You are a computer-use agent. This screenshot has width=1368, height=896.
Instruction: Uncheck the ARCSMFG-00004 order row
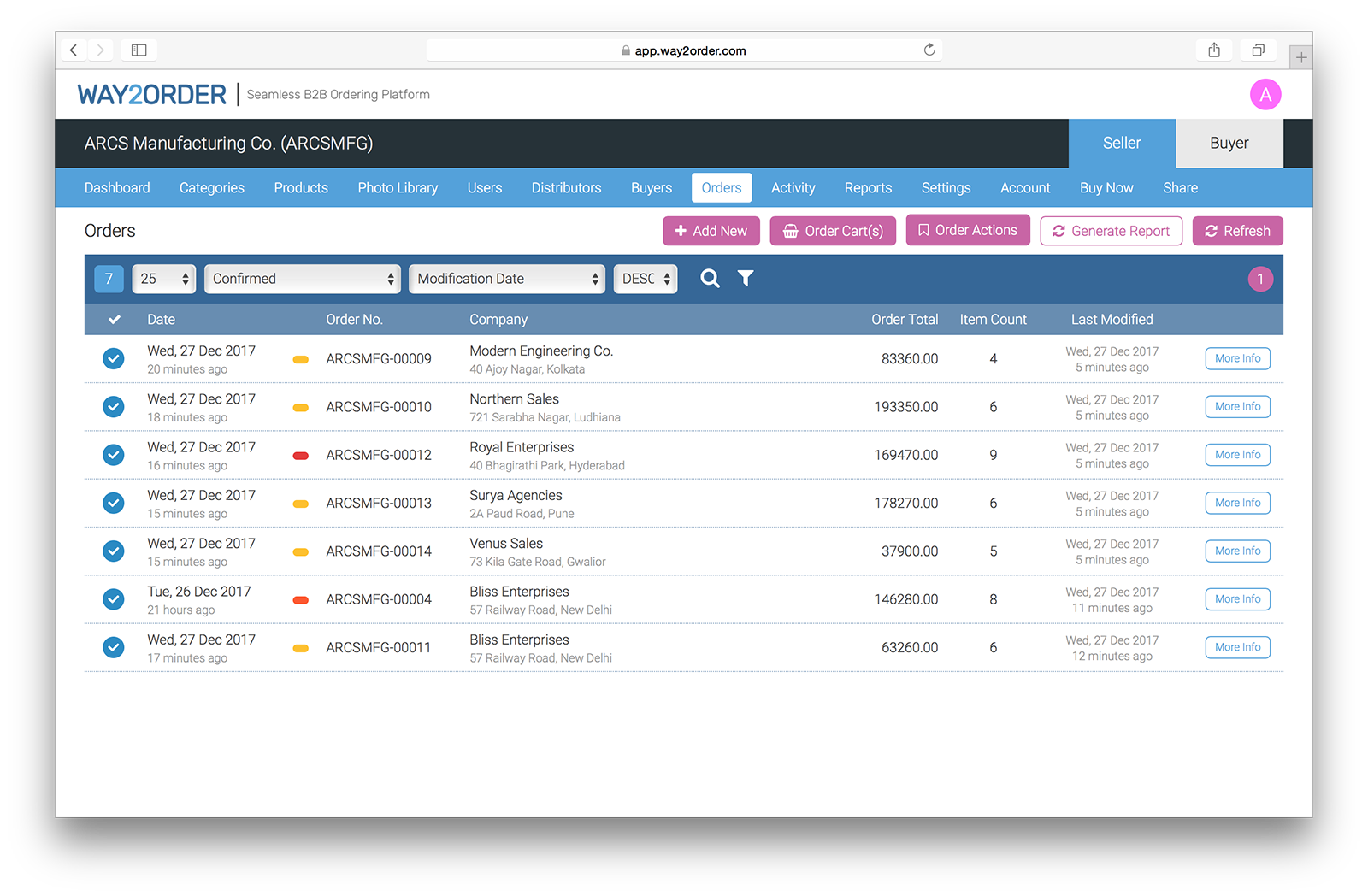[114, 599]
